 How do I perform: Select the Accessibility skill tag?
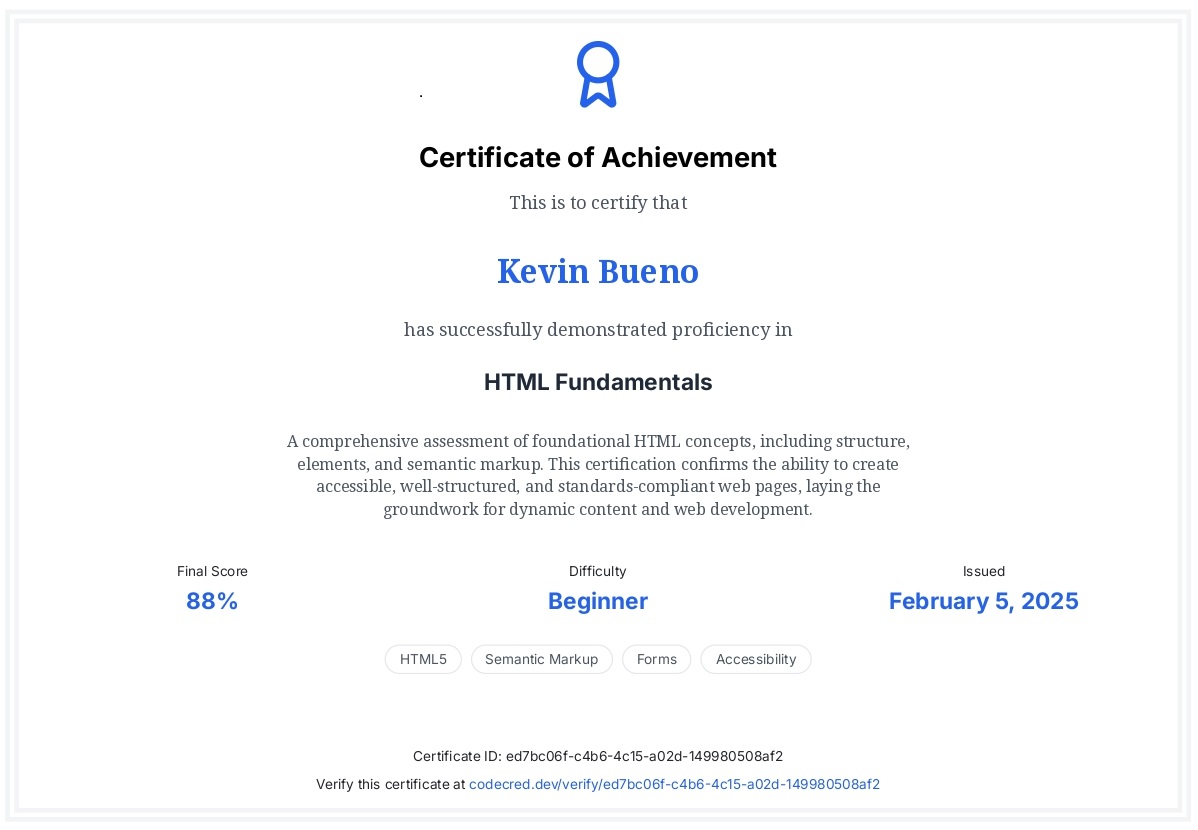coord(755,659)
